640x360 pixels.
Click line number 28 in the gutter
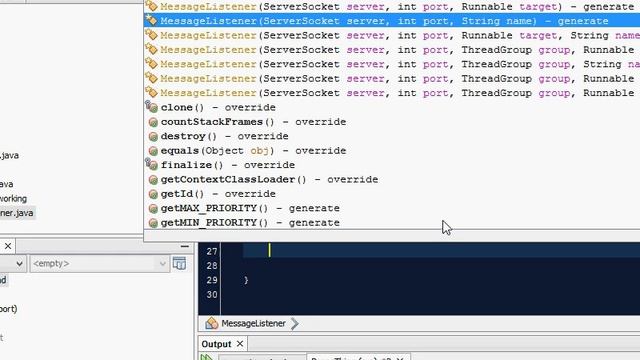tap(212, 266)
